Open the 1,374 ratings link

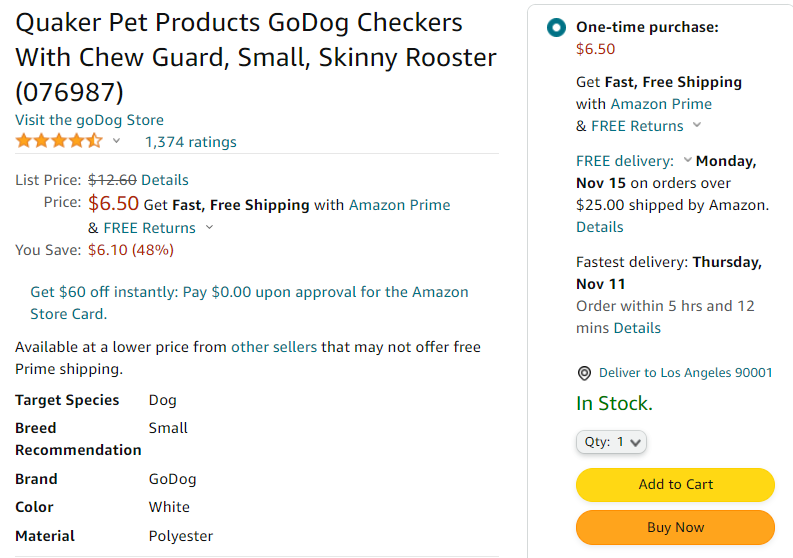(x=191, y=142)
